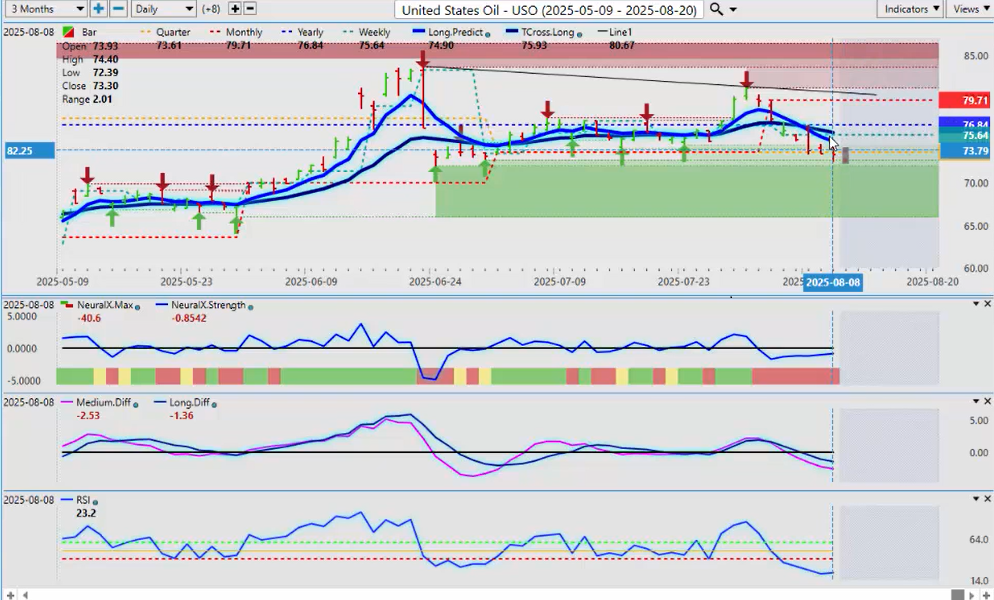Close the RSI indicator panel
994x600 pixels.
pyautogui.click(x=987, y=498)
